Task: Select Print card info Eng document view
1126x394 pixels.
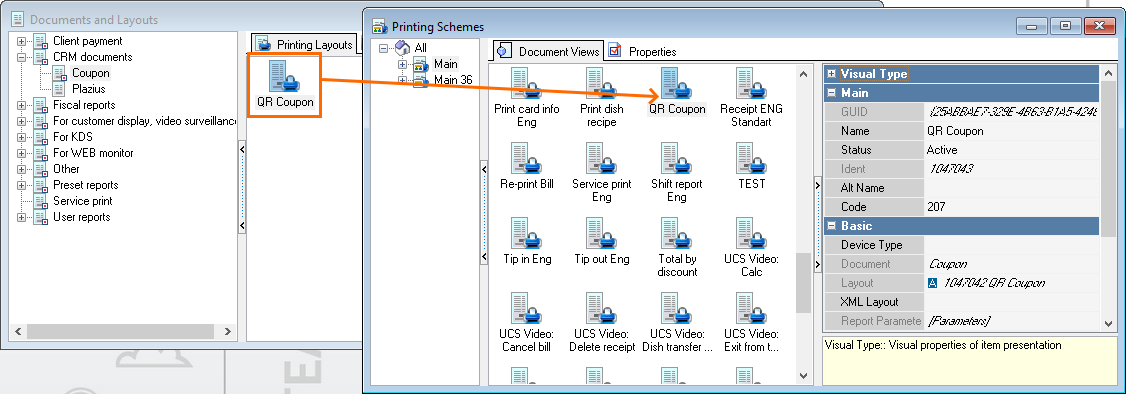Action: (527, 98)
